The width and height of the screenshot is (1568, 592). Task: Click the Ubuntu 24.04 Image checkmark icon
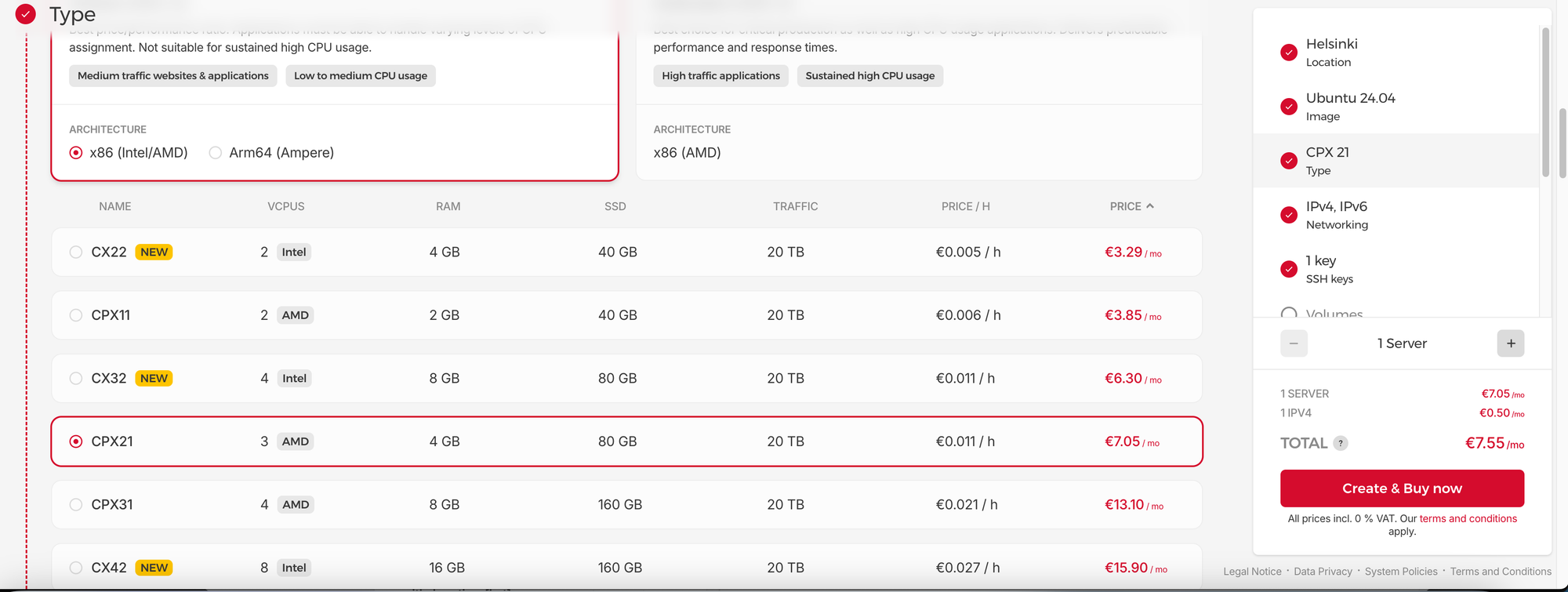click(x=1288, y=107)
